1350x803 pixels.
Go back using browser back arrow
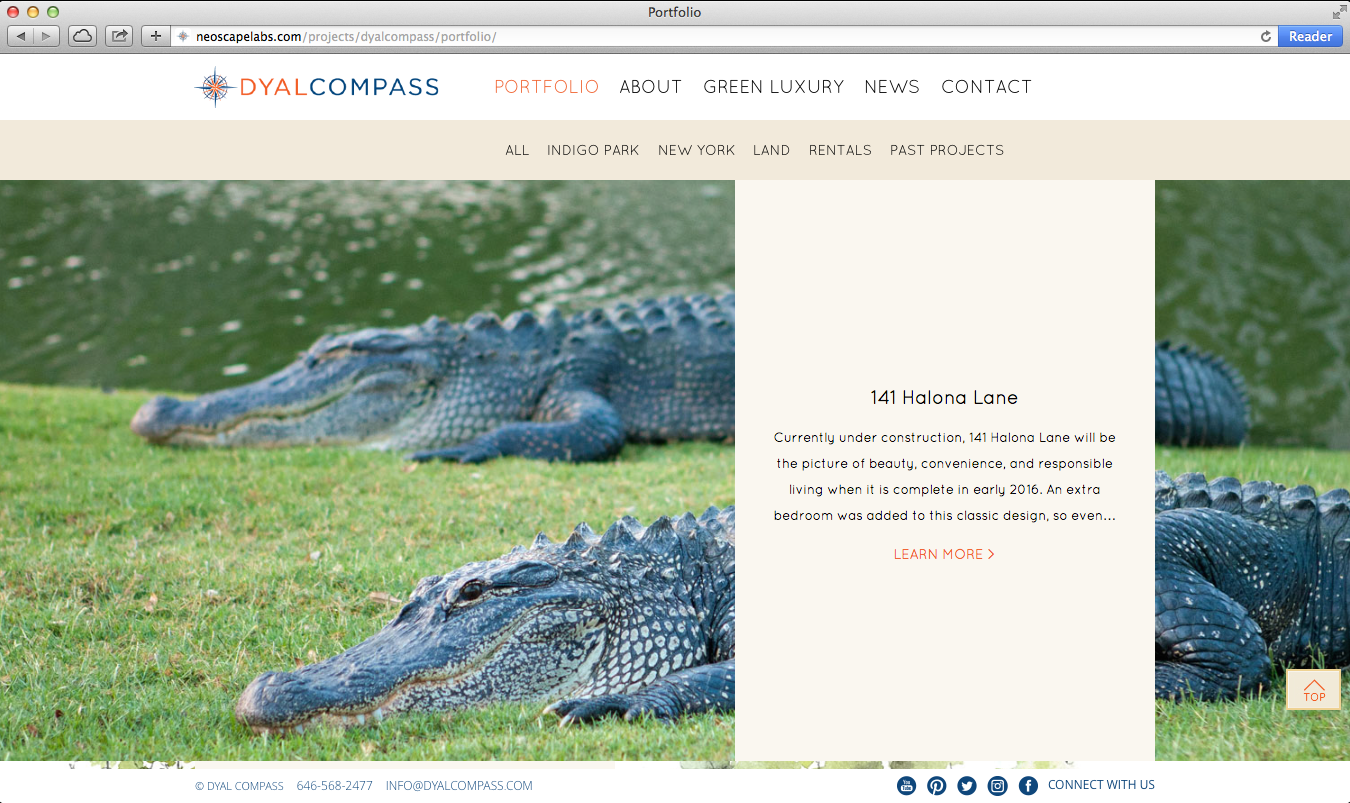[21, 36]
